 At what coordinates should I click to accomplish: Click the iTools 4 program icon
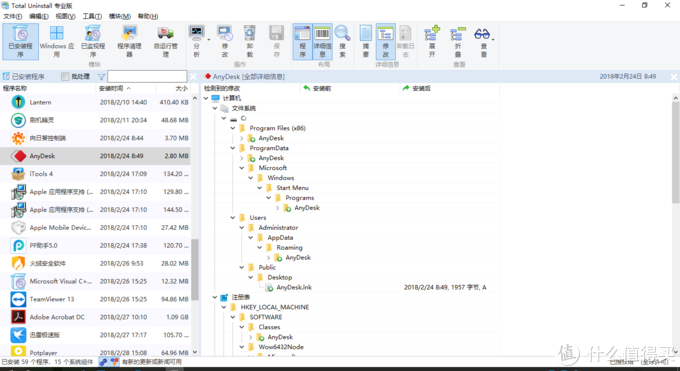tap(18, 174)
